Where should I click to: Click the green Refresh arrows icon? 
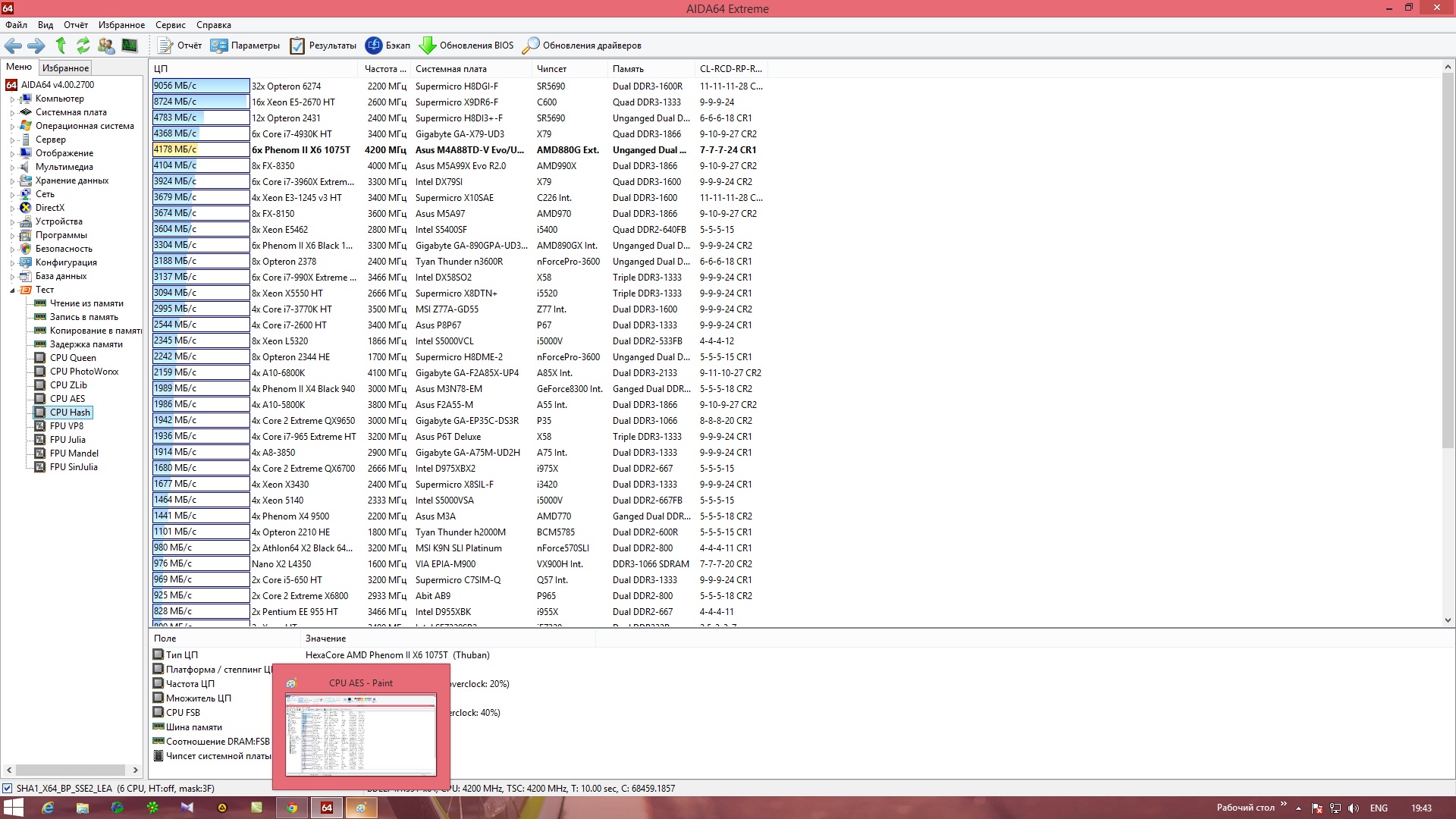[83, 45]
